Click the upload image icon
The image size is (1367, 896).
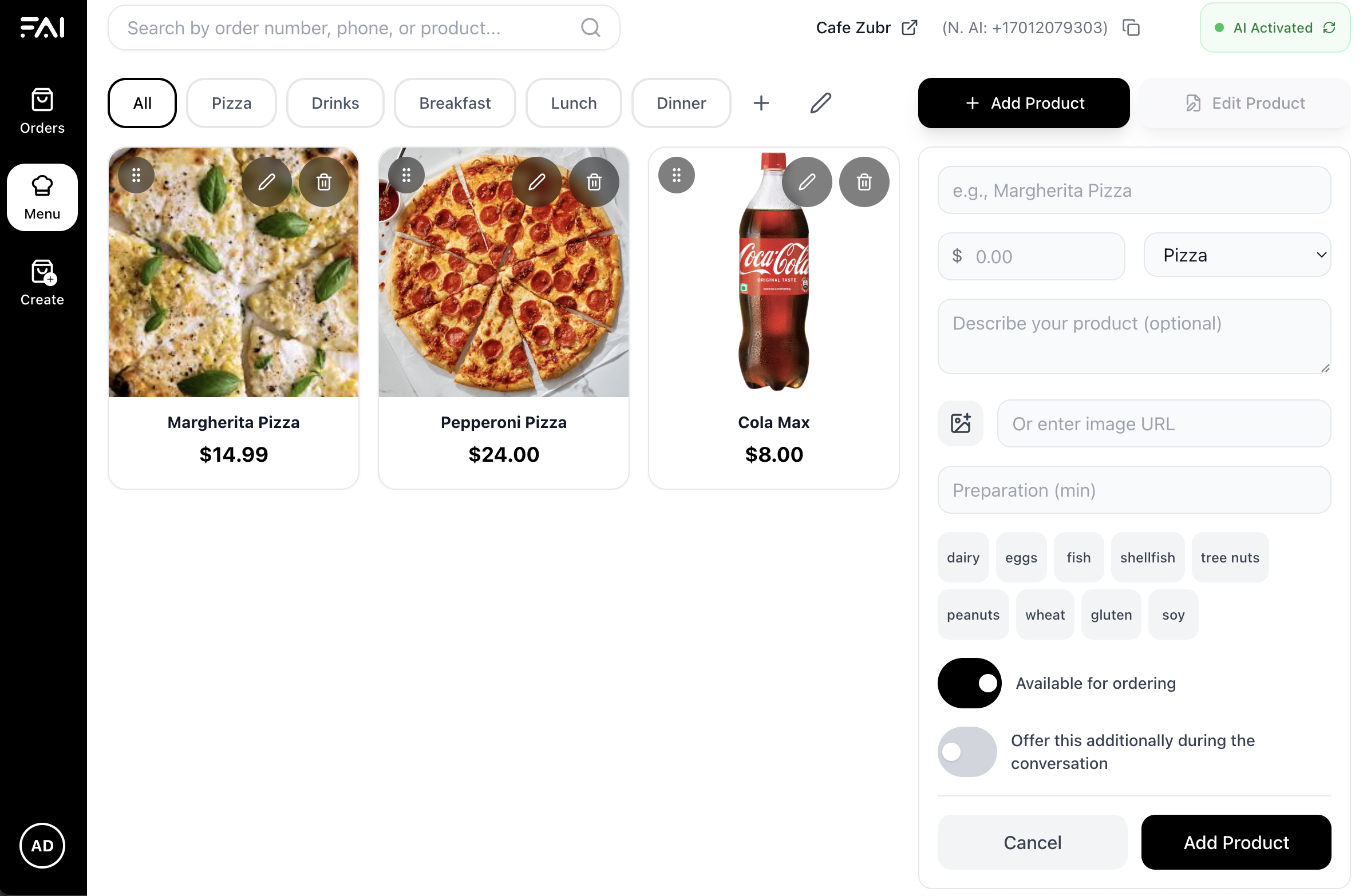(961, 423)
